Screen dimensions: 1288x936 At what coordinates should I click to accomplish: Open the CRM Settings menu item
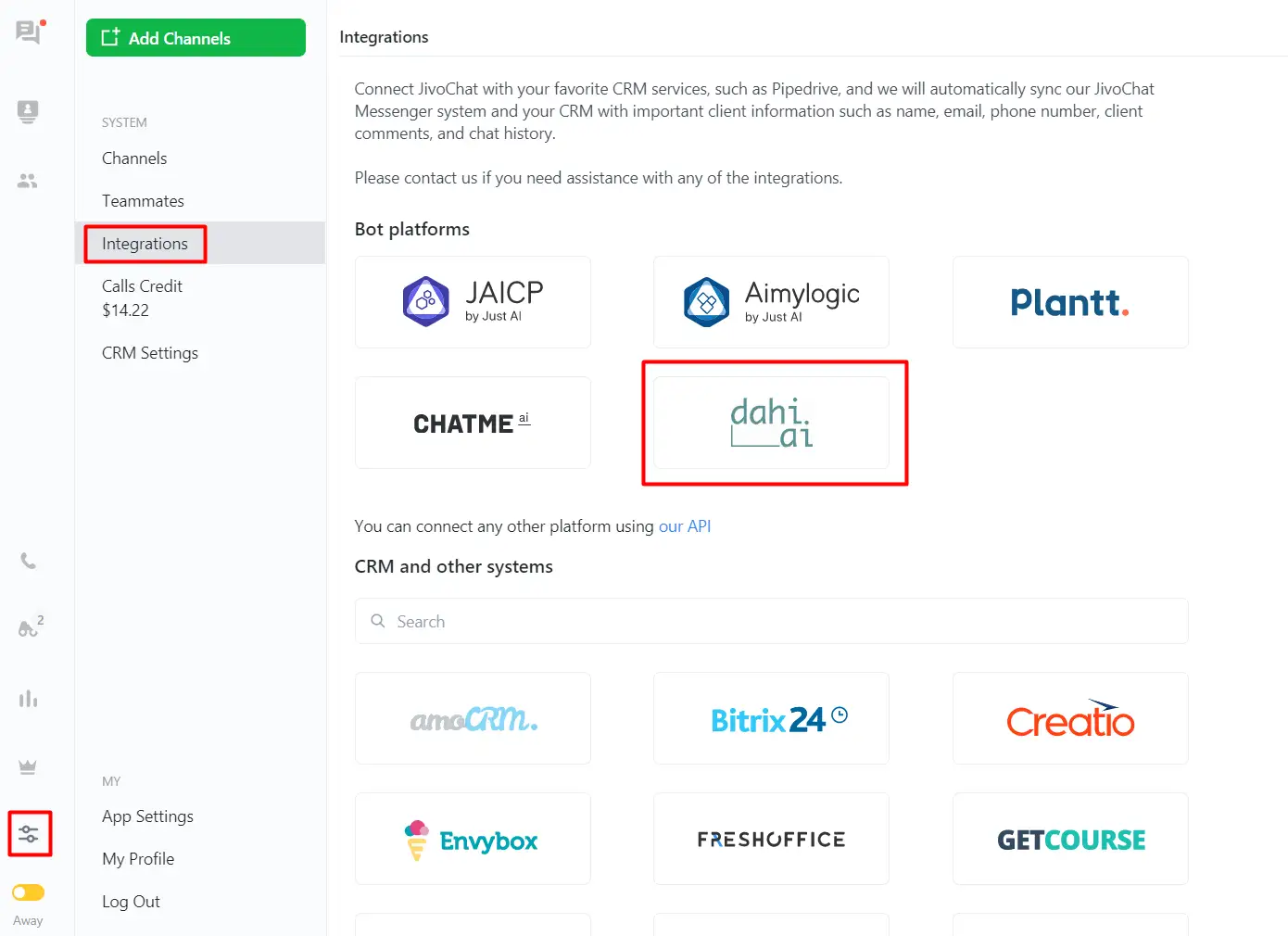click(x=150, y=353)
